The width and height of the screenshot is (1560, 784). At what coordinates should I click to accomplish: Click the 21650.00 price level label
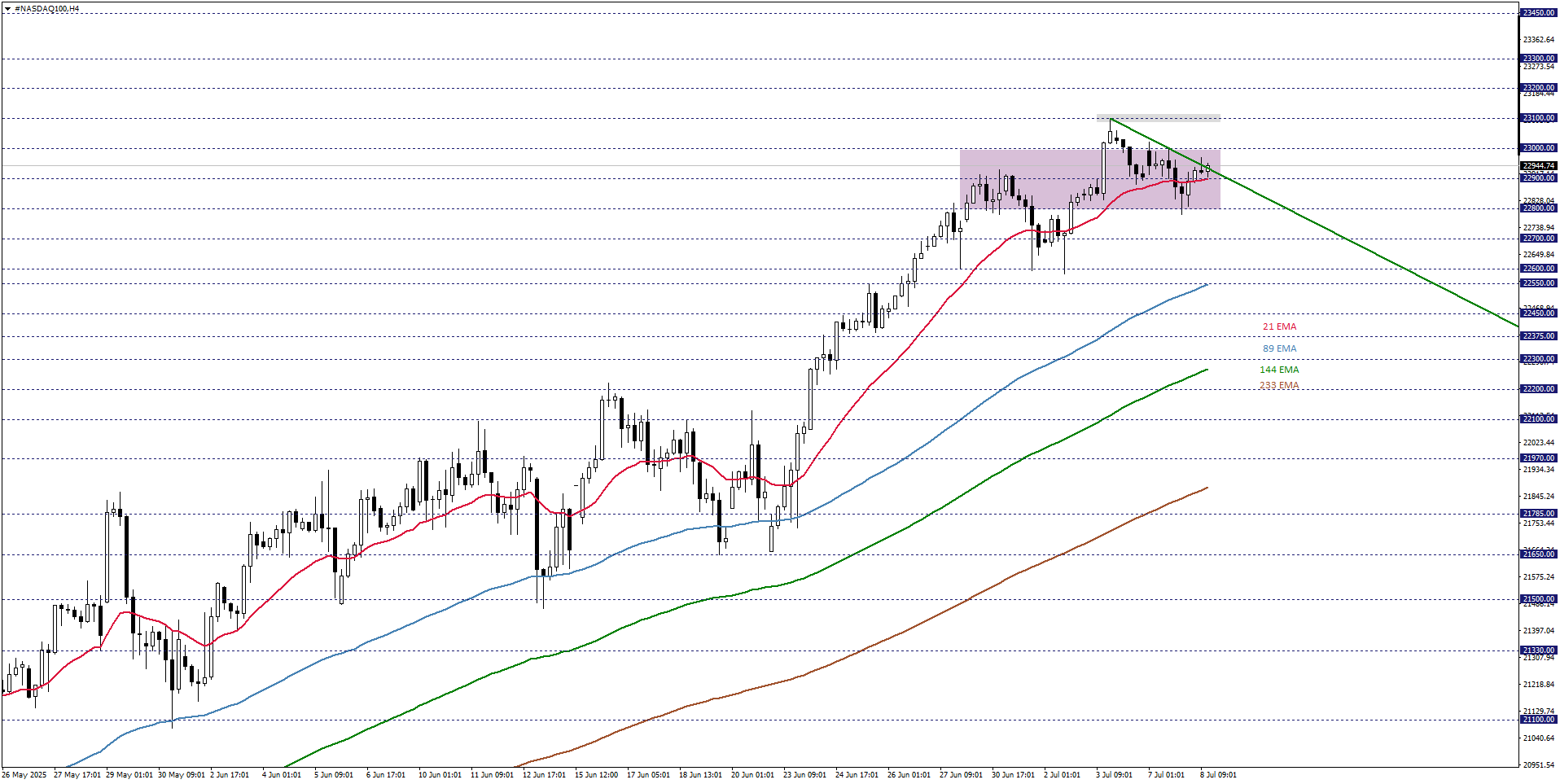(x=1539, y=554)
